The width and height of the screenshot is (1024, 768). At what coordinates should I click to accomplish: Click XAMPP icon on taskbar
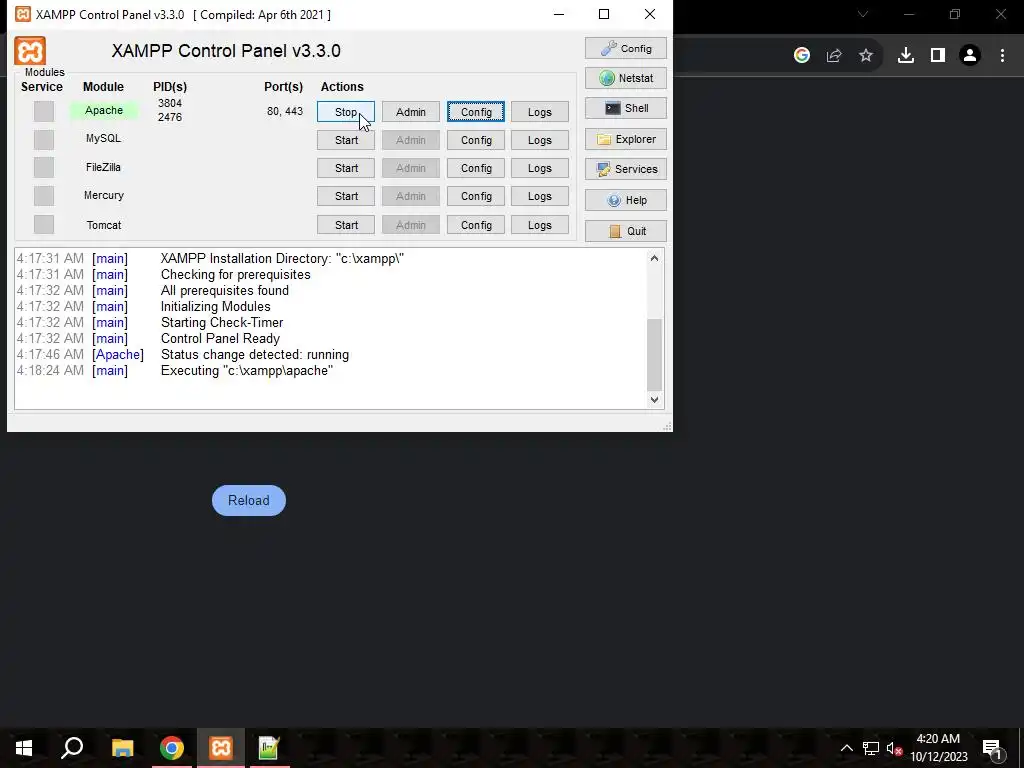221,748
